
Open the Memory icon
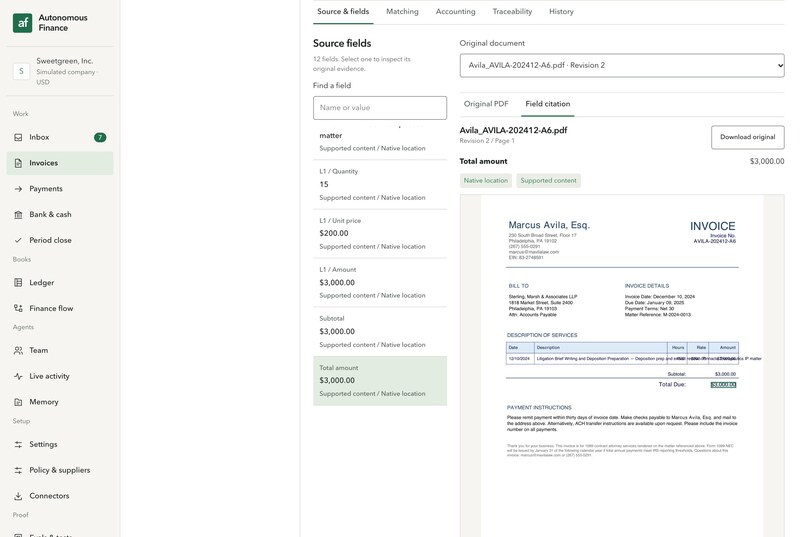point(18,402)
